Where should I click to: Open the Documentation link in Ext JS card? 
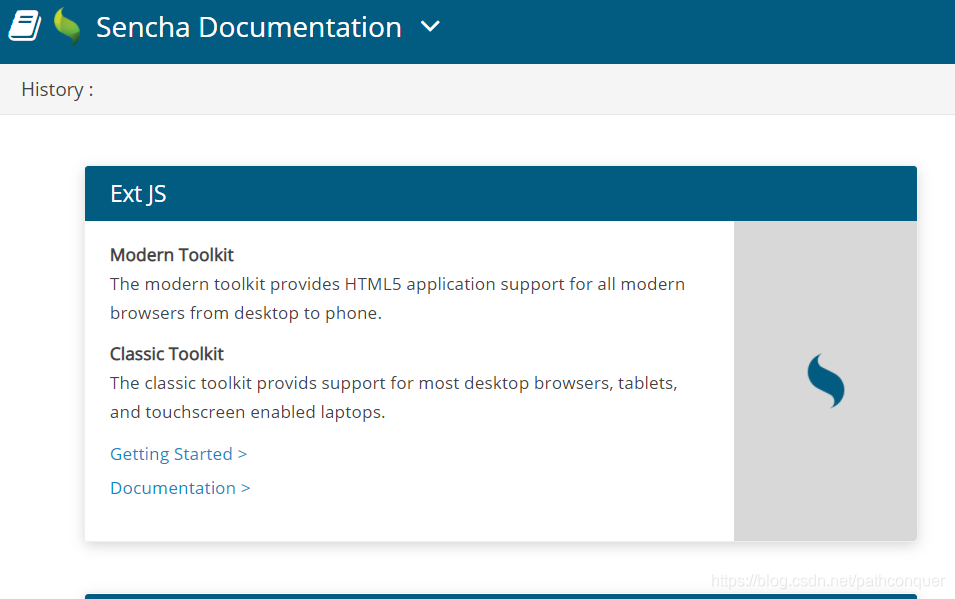click(180, 488)
